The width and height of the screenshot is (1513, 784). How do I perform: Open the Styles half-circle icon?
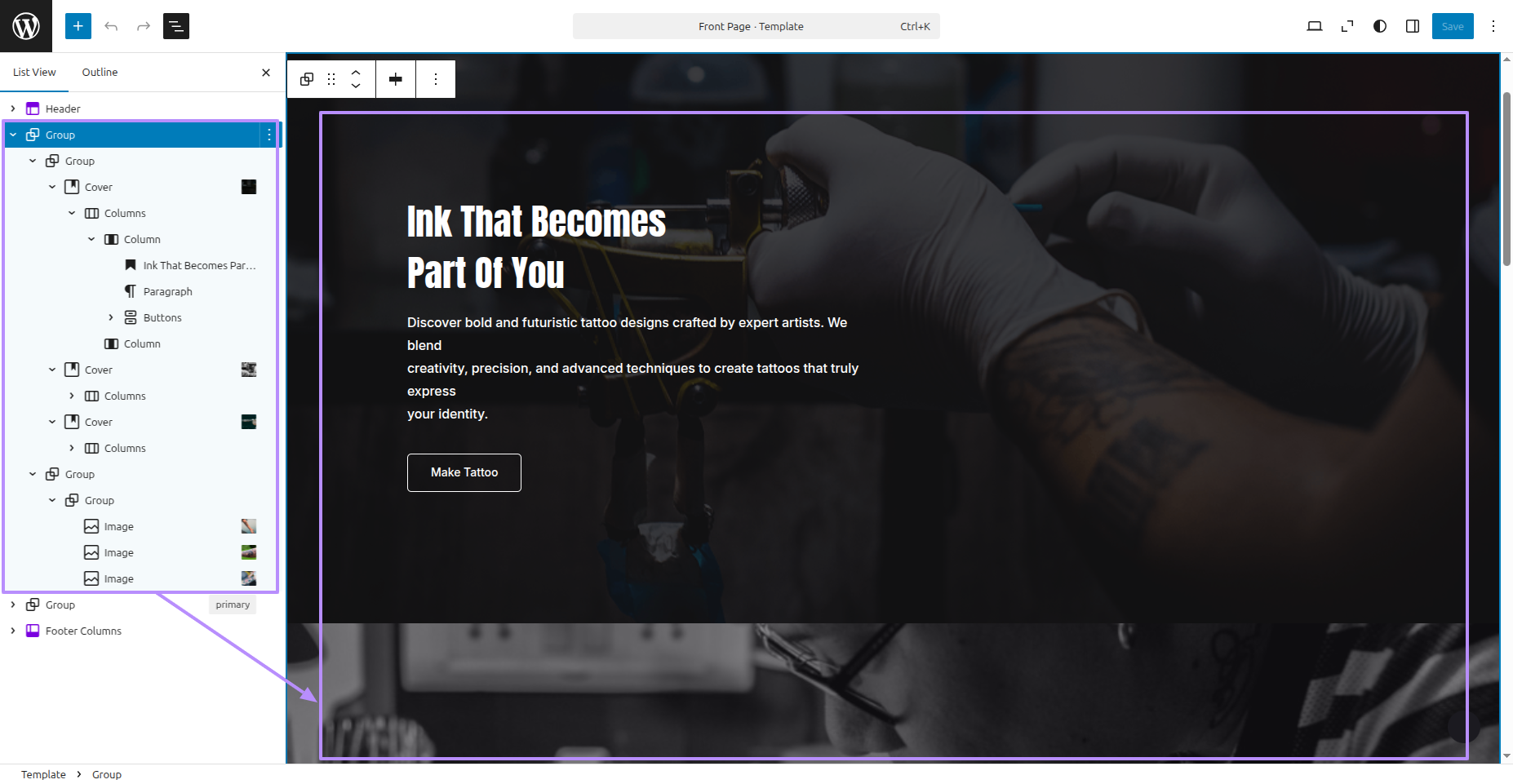coord(1380,26)
